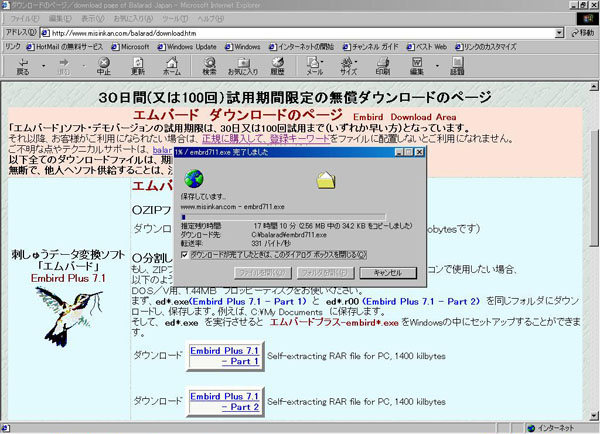Click Embird Plus 7.1 - Part 2 download link
Viewport: 600px width, 434px height.
(225, 401)
